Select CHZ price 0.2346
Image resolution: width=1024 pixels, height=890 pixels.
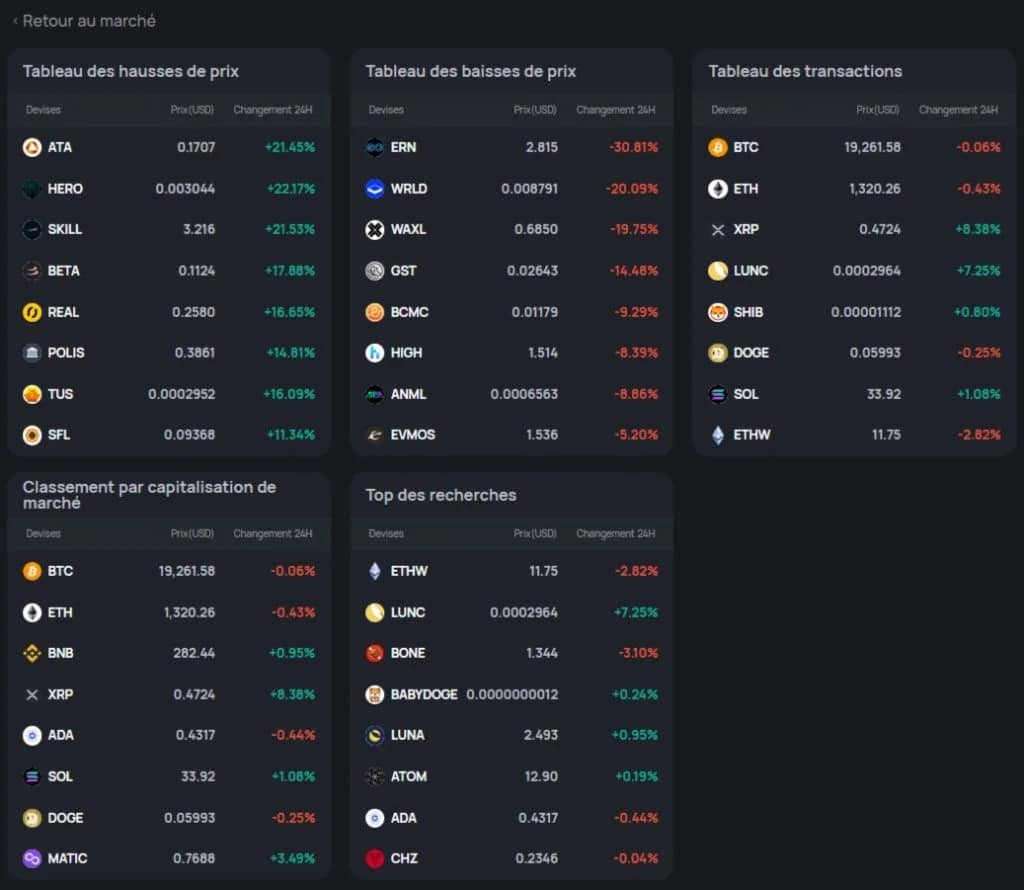[537, 859]
